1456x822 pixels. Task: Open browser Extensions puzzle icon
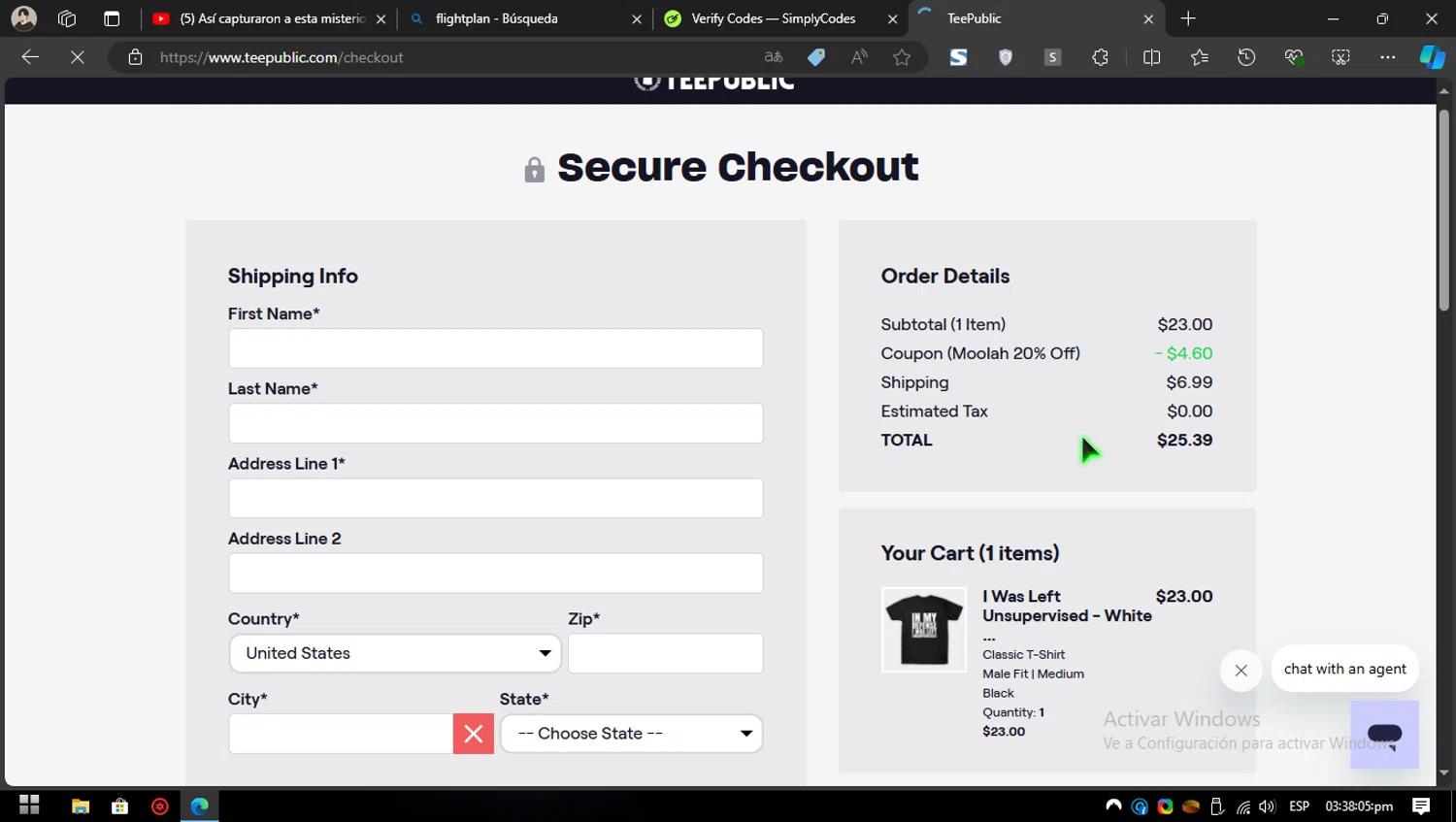coord(1100,57)
